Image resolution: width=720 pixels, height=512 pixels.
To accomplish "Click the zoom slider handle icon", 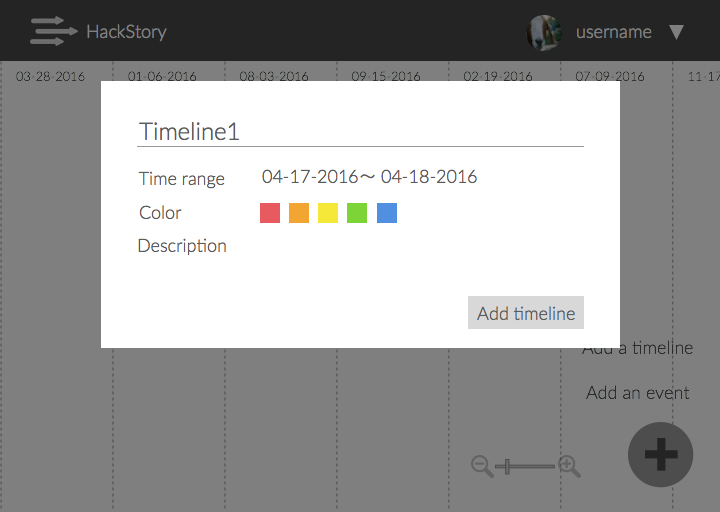I will 509,466.
